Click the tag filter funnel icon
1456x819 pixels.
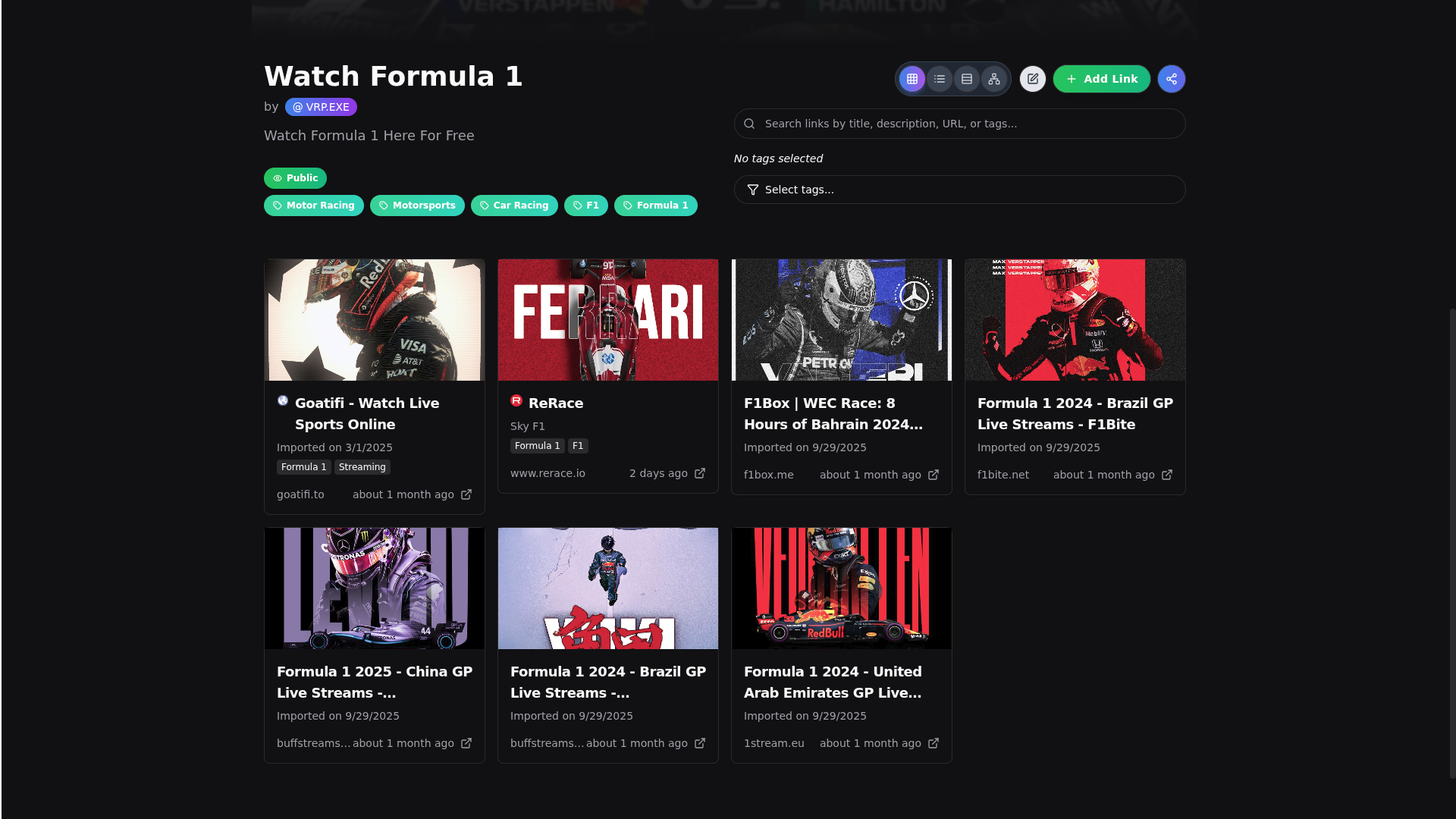(753, 190)
